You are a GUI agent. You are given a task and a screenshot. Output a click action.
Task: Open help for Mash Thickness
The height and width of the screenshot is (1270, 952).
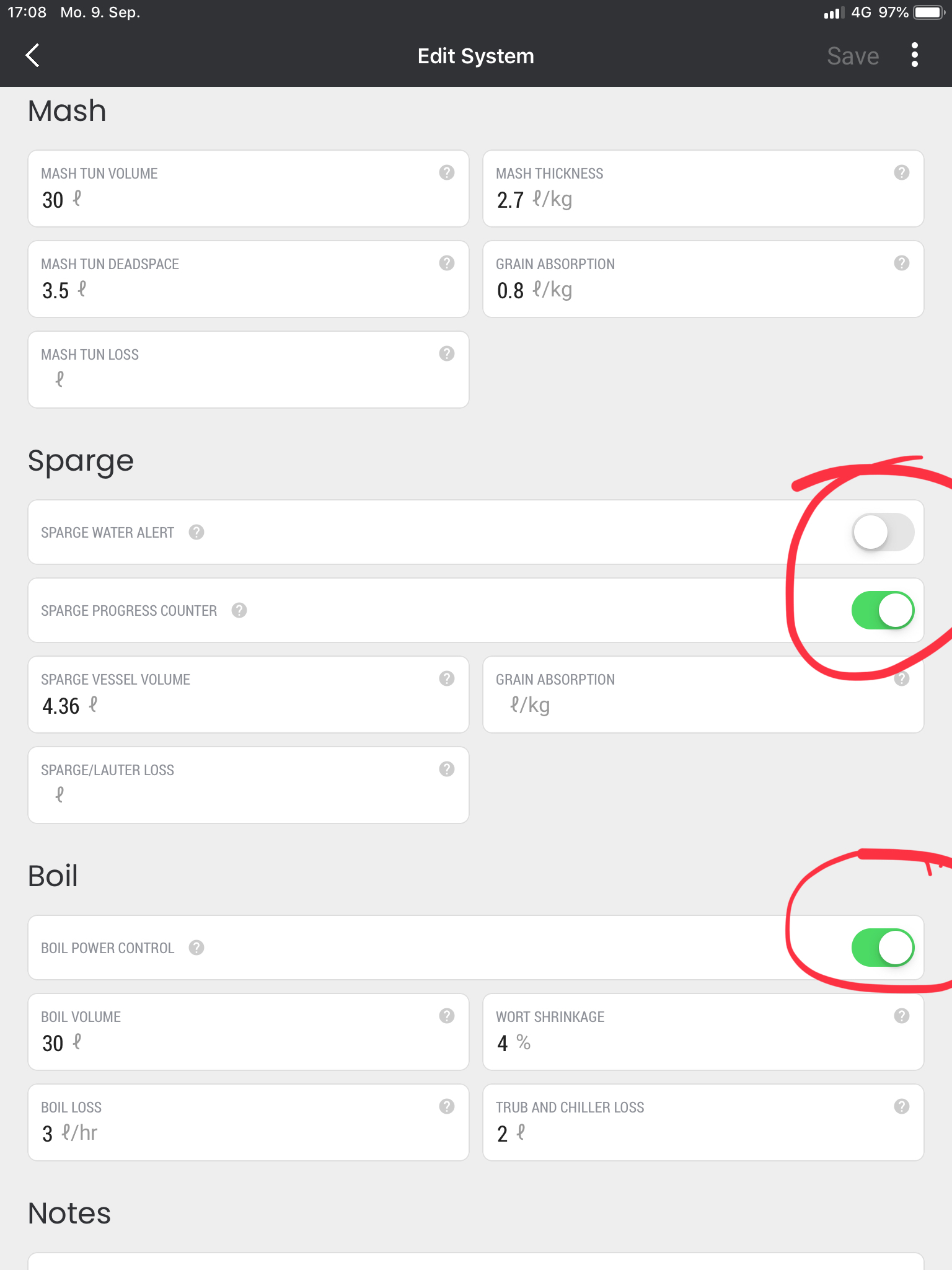tap(901, 173)
